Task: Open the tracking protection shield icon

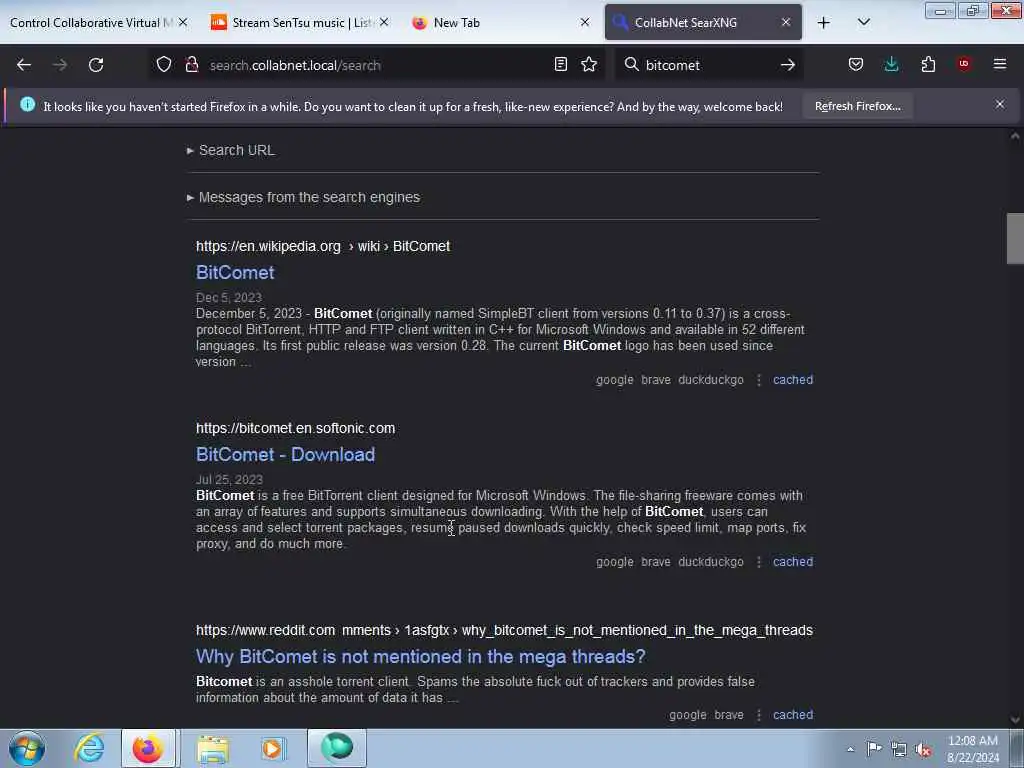Action: point(164,64)
